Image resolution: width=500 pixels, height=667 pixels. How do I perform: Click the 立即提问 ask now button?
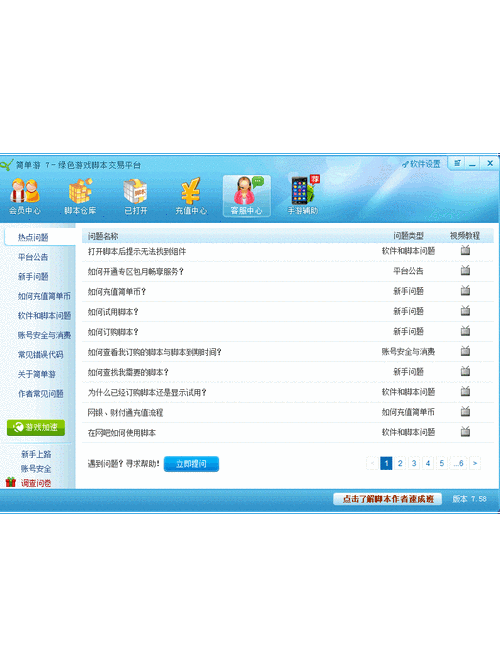pos(191,464)
